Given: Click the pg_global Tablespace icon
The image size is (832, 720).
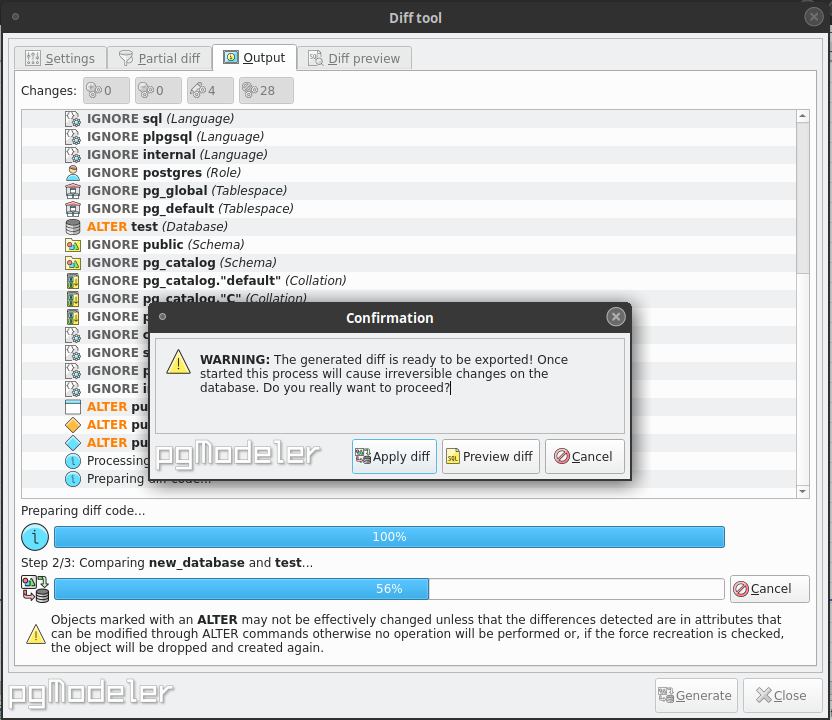Looking at the screenshot, I should [72, 190].
